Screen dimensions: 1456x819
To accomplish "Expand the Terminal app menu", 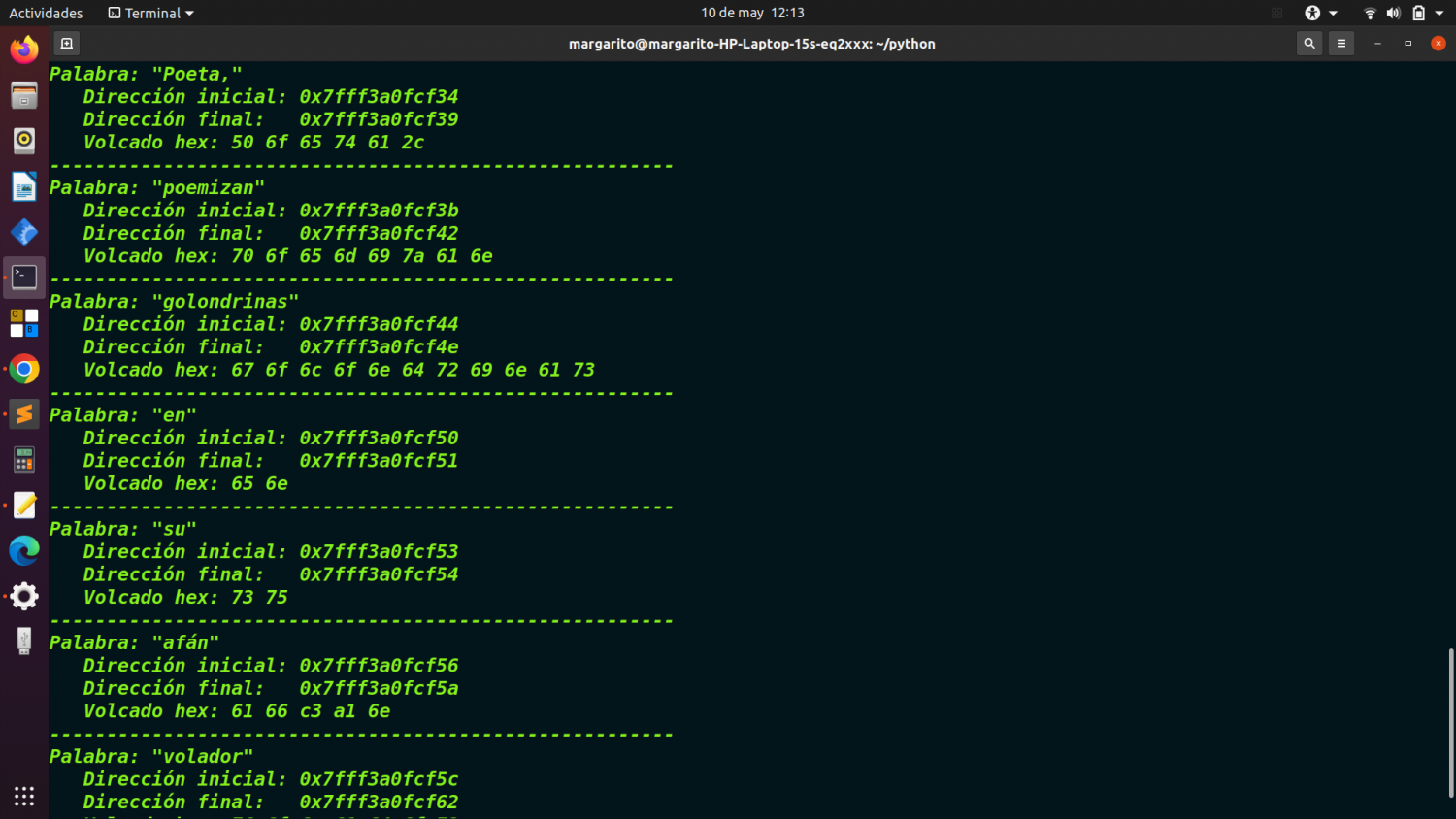I will (x=151, y=13).
